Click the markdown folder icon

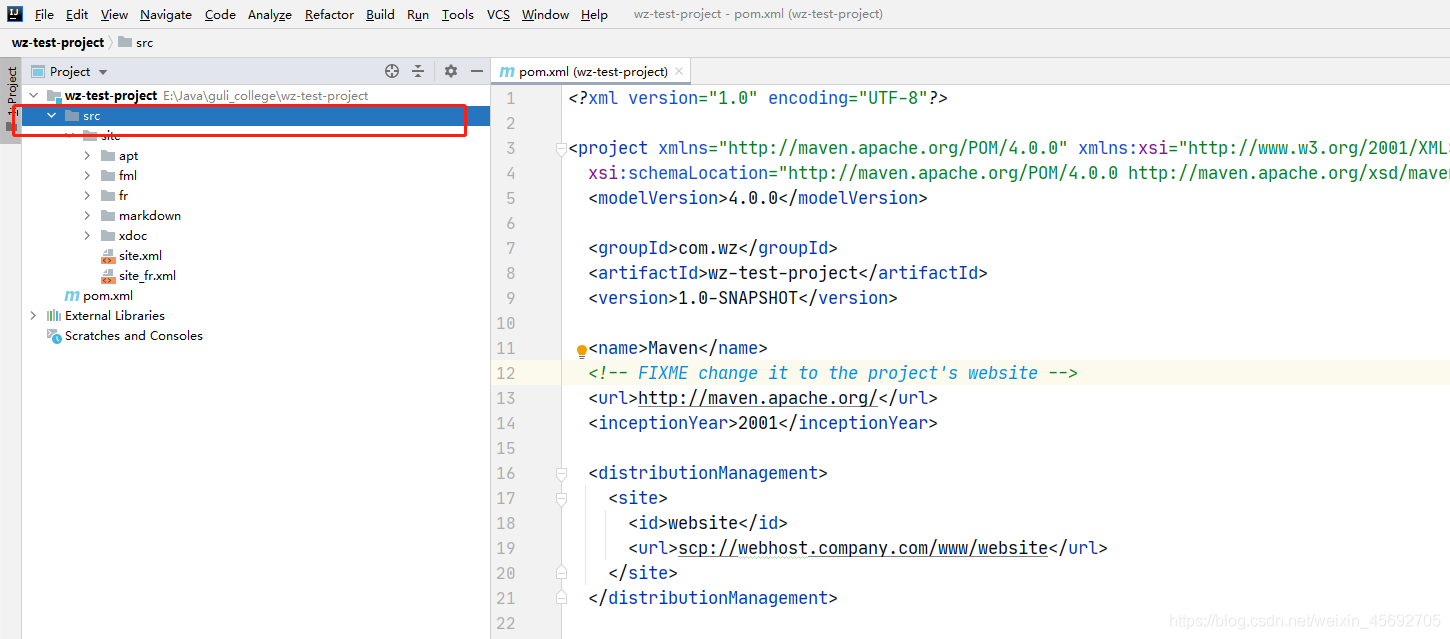click(108, 216)
